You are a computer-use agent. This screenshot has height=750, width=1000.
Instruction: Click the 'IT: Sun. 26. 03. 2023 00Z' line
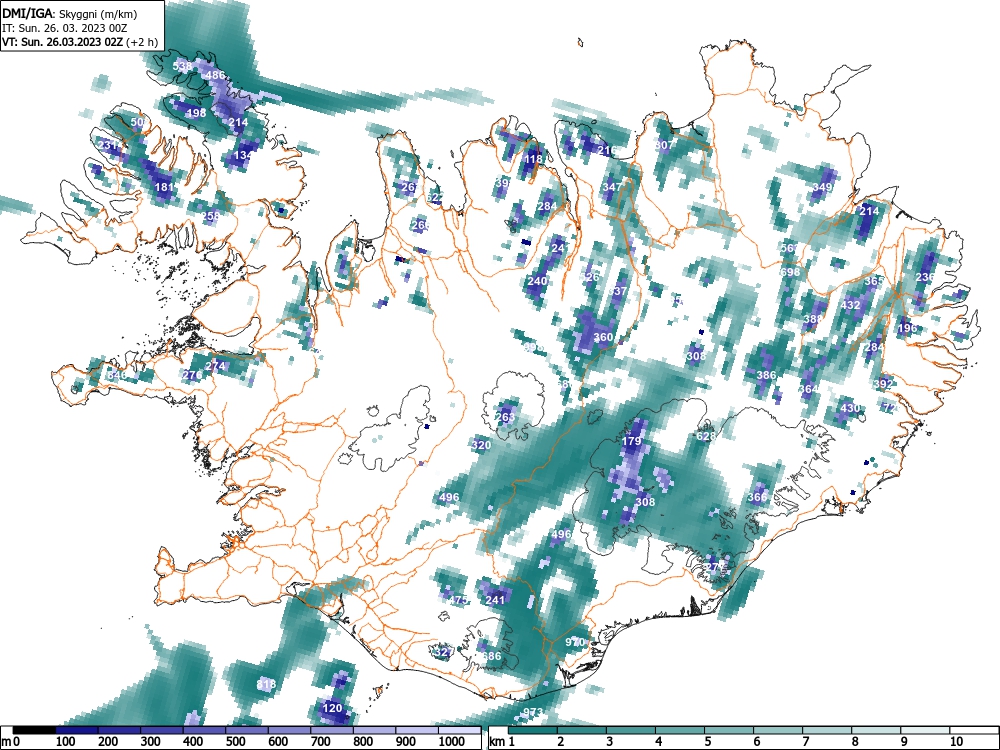[x=64, y=28]
